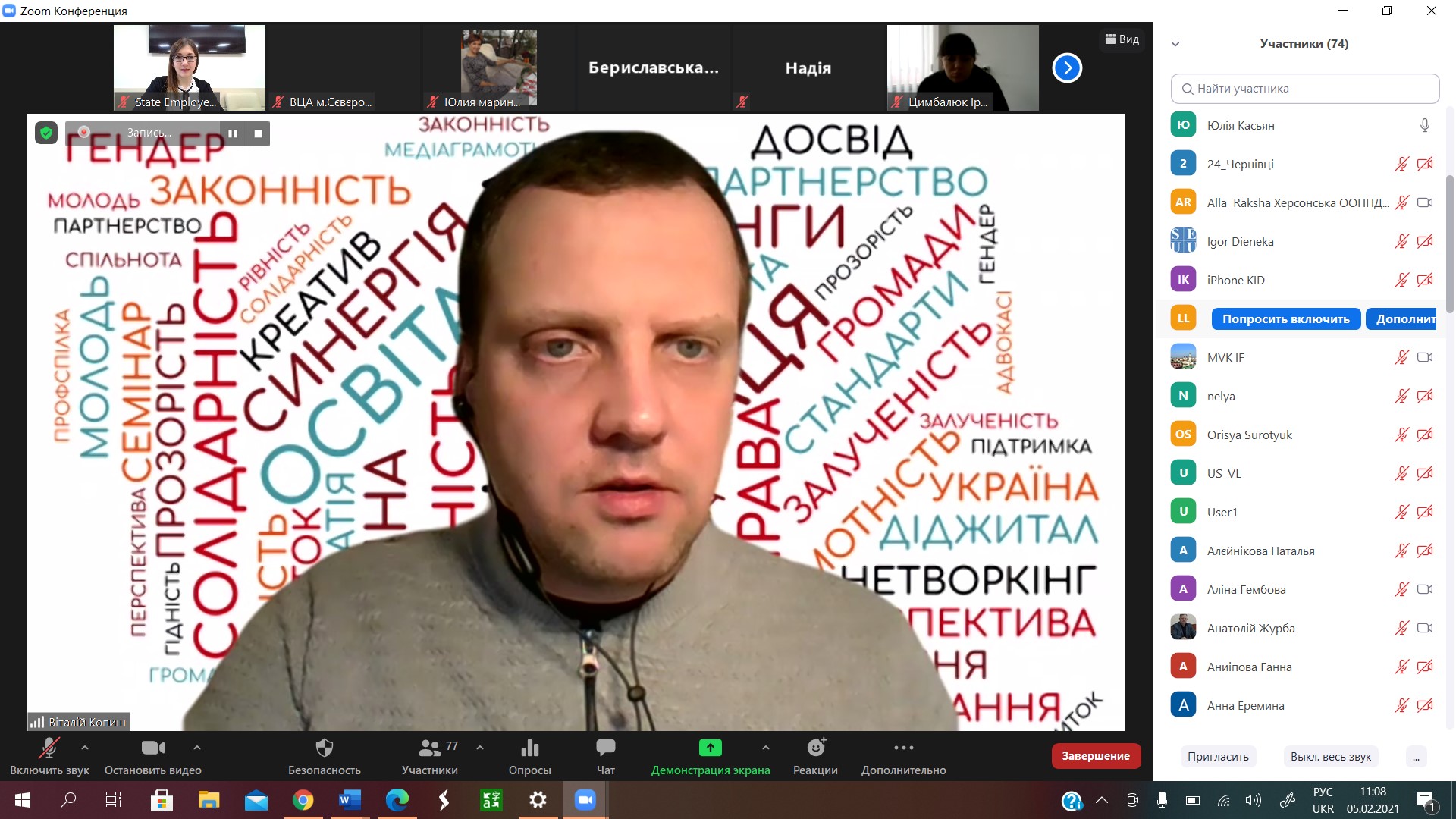Click Дополнит button for LL participant
Image resolution: width=1456 pixels, height=819 pixels.
coord(1401,319)
